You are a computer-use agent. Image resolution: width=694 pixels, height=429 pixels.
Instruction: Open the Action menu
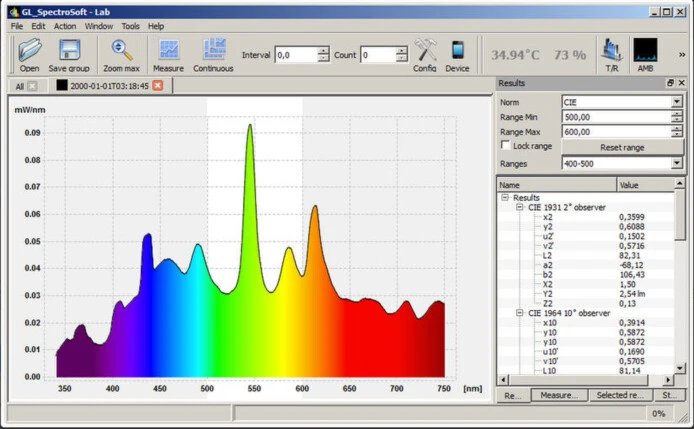coord(64,25)
